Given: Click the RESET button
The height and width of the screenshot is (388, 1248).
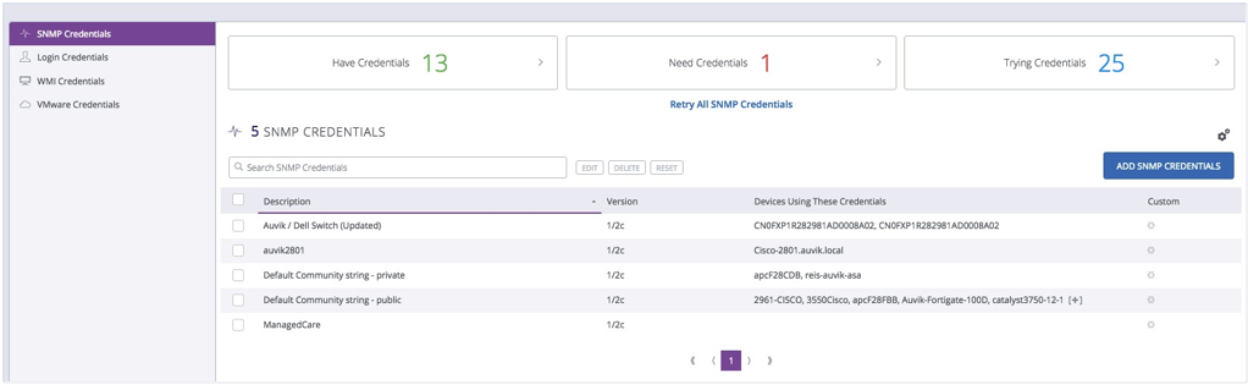Looking at the screenshot, I should coord(666,168).
